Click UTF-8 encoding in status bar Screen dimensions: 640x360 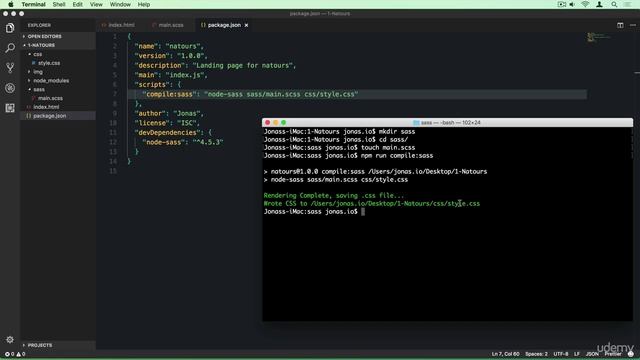click(561, 354)
